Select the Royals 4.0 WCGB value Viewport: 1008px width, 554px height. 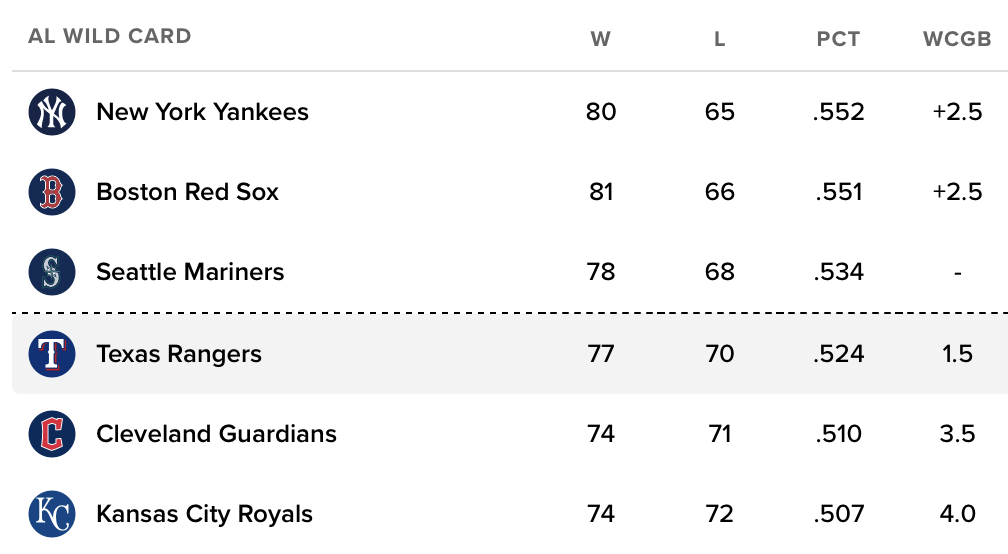click(957, 514)
